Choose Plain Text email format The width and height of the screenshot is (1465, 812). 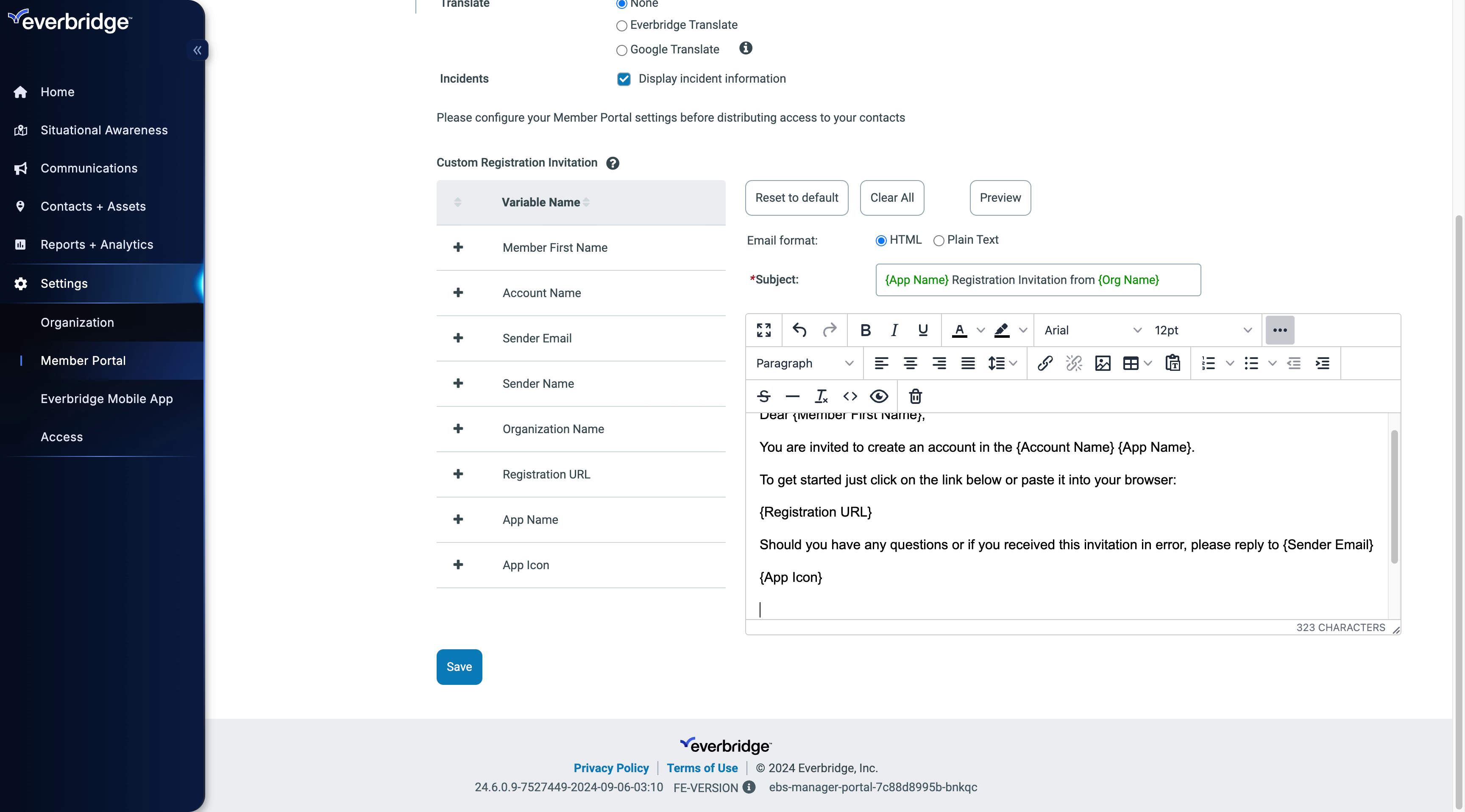point(939,241)
